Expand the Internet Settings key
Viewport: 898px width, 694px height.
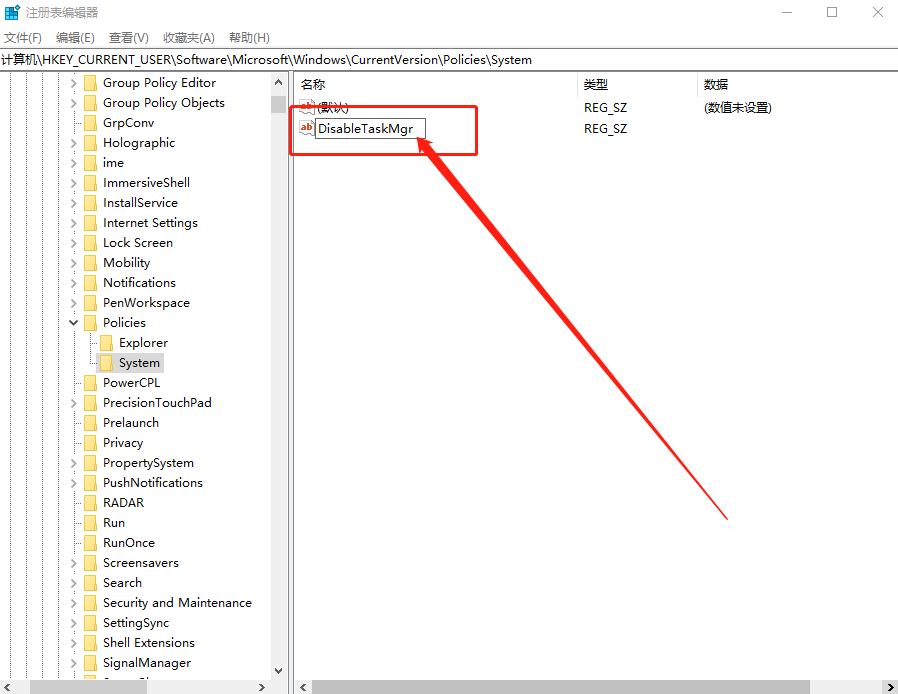click(x=73, y=223)
